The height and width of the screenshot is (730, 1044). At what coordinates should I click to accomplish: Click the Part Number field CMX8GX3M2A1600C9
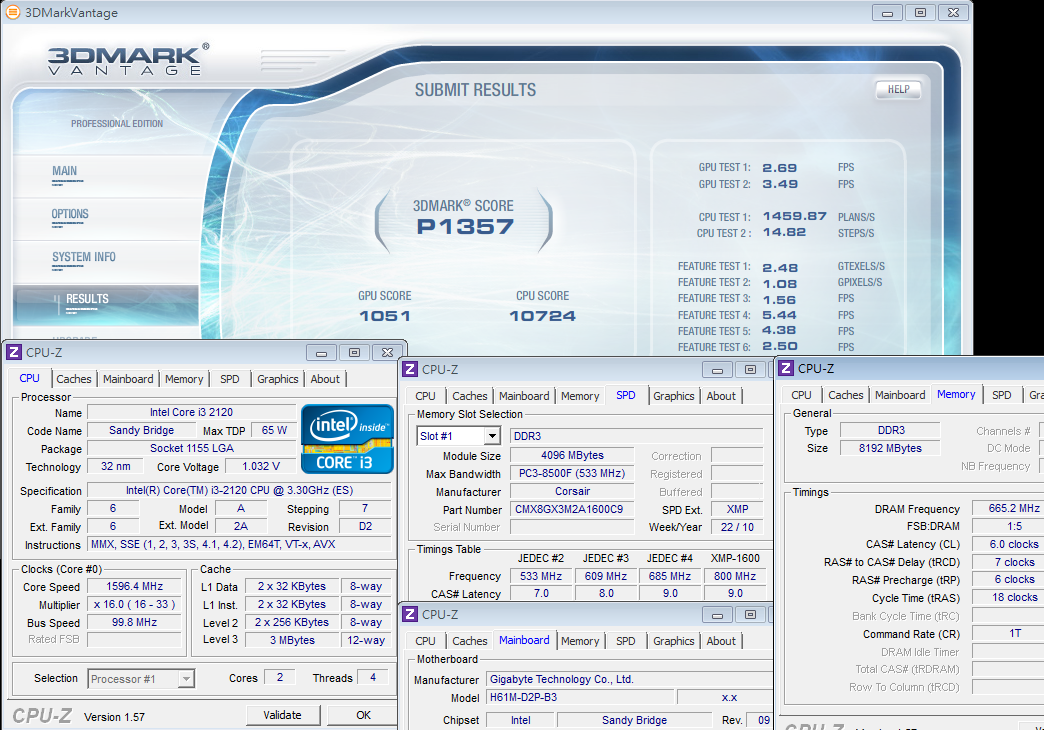pos(572,510)
